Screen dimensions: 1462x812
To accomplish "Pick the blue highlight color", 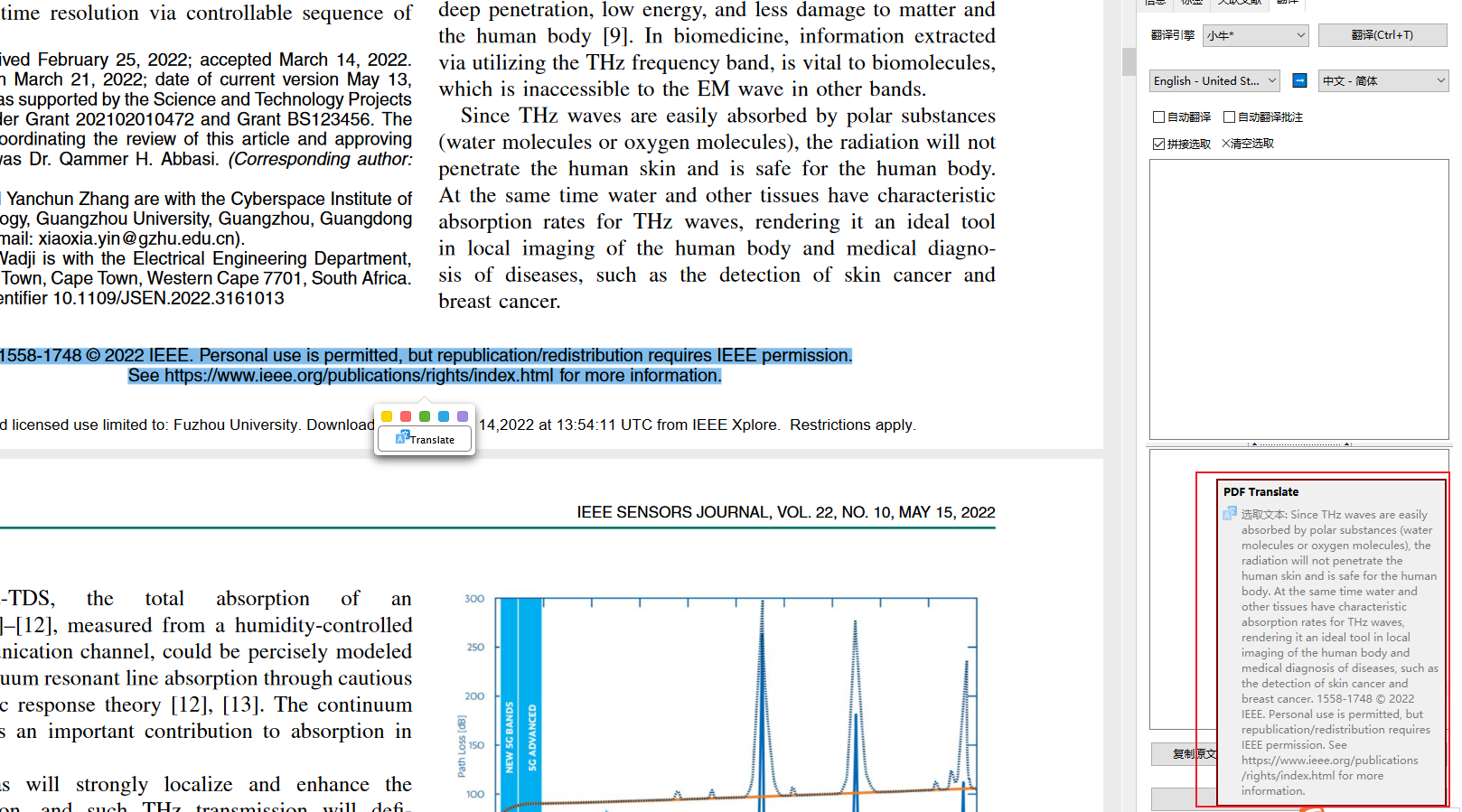I will [444, 416].
